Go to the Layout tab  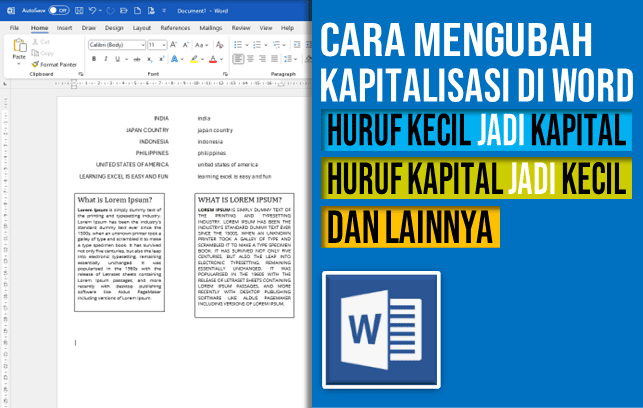[142, 28]
